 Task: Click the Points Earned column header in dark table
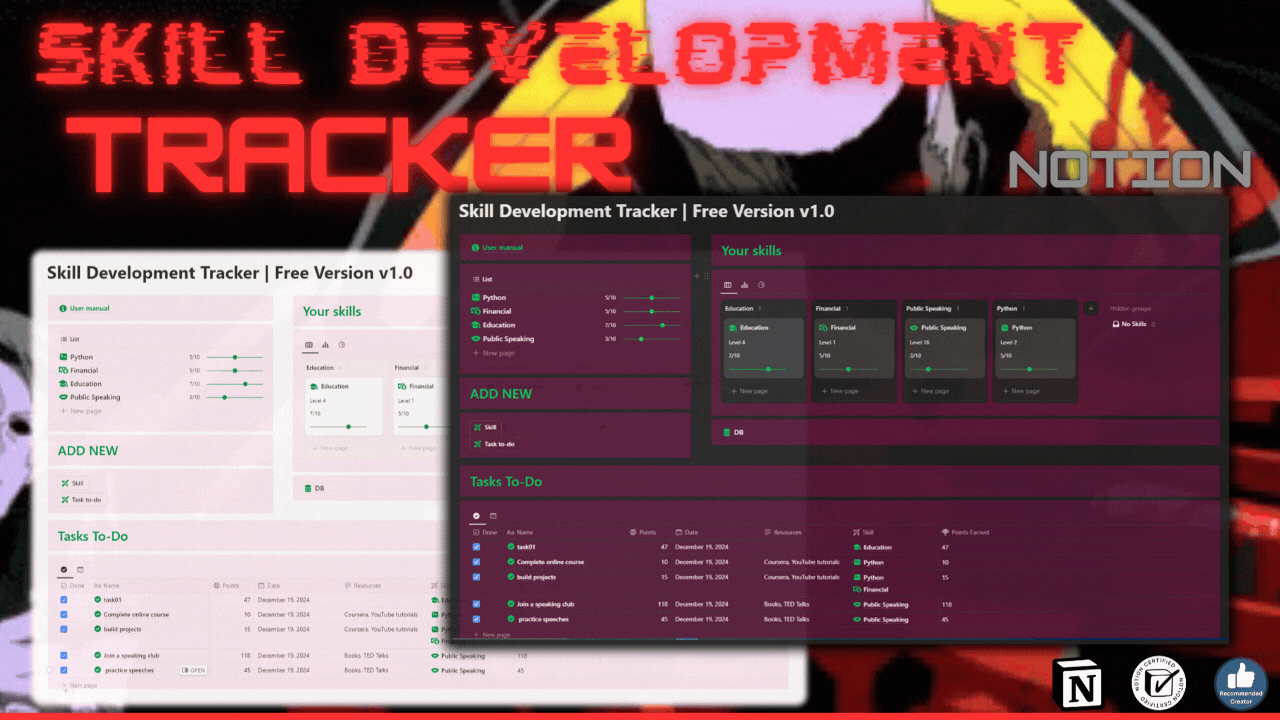point(965,532)
